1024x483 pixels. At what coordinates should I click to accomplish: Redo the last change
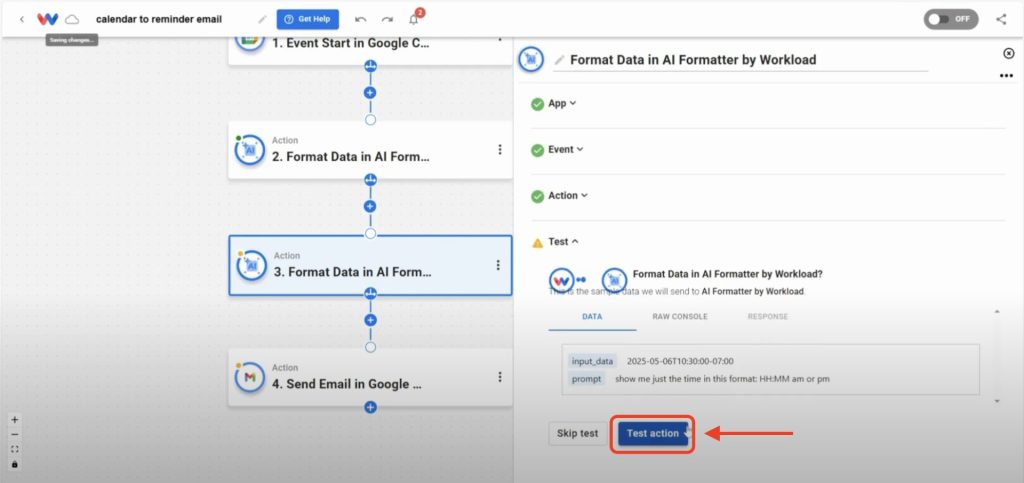[x=387, y=20]
